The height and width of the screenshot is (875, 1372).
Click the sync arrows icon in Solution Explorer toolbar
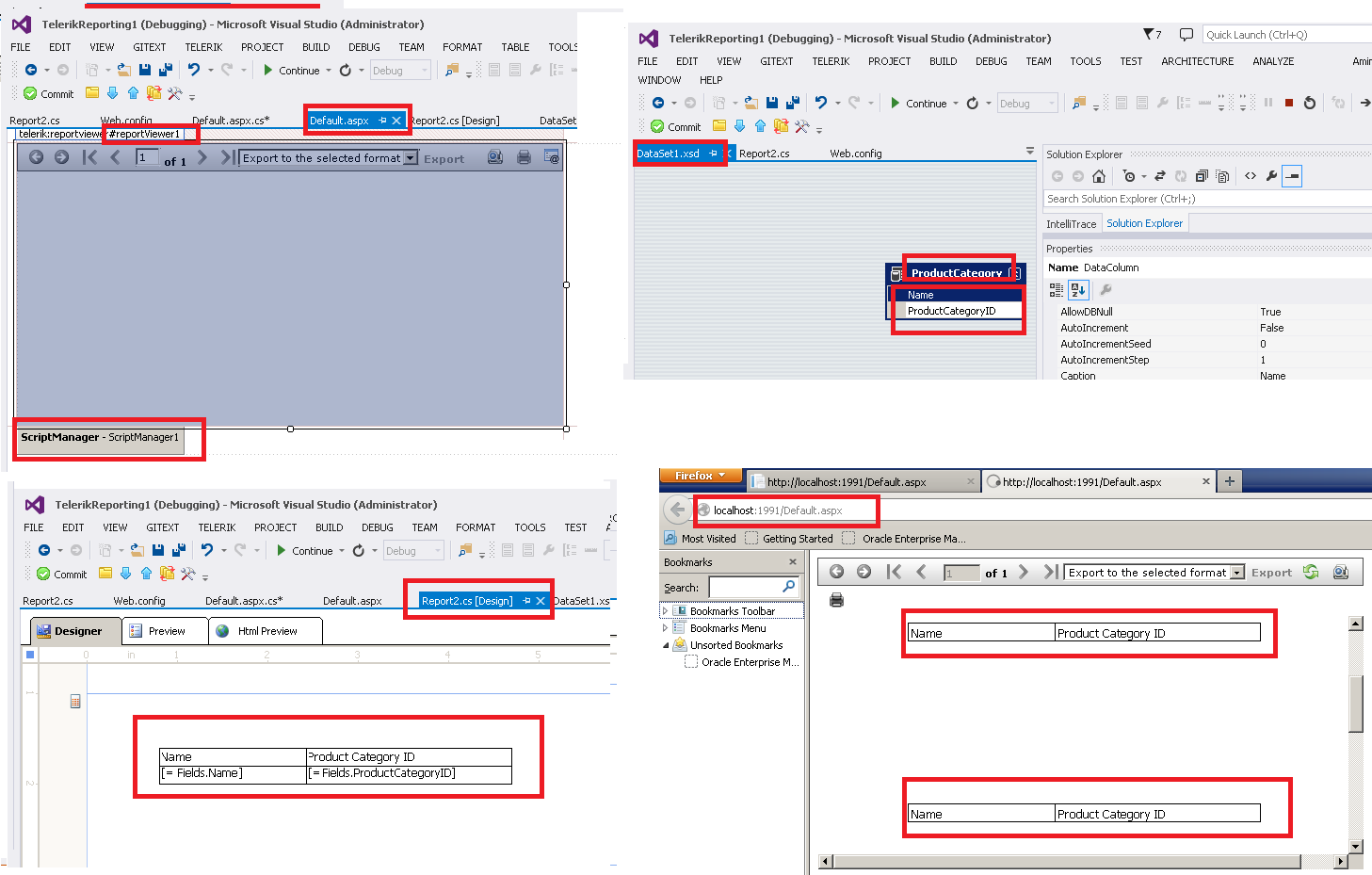pos(1160,176)
